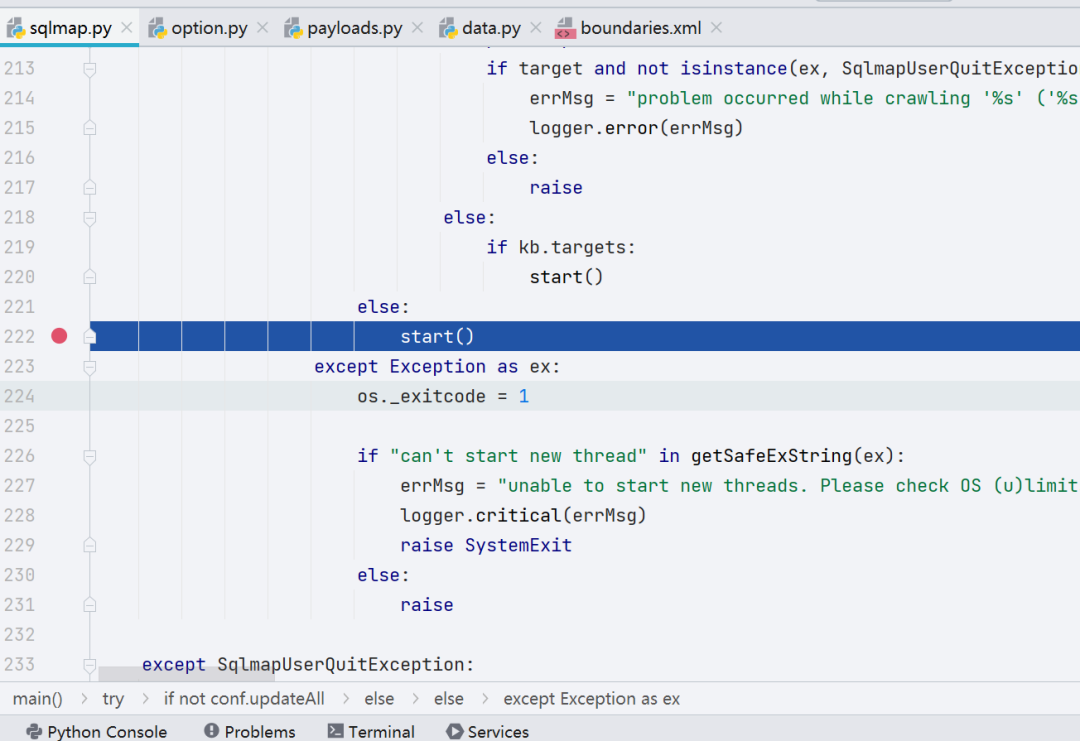
Task: Toggle the breakpoint on line 222
Action: click(59, 336)
